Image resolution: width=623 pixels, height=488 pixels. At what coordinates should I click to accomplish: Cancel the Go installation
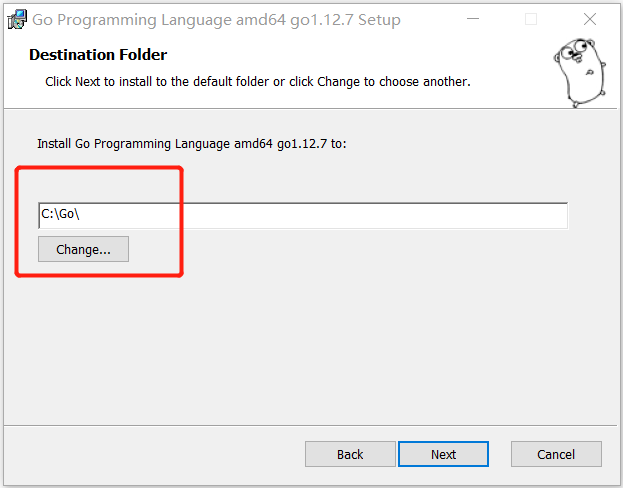pos(556,454)
